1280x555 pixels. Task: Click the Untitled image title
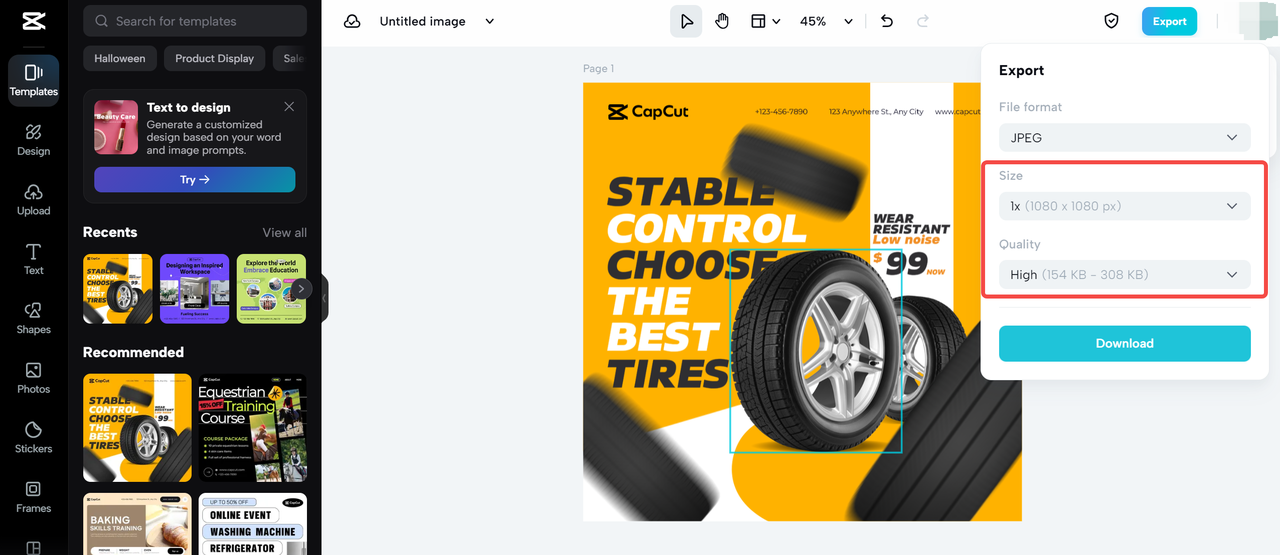coord(422,21)
